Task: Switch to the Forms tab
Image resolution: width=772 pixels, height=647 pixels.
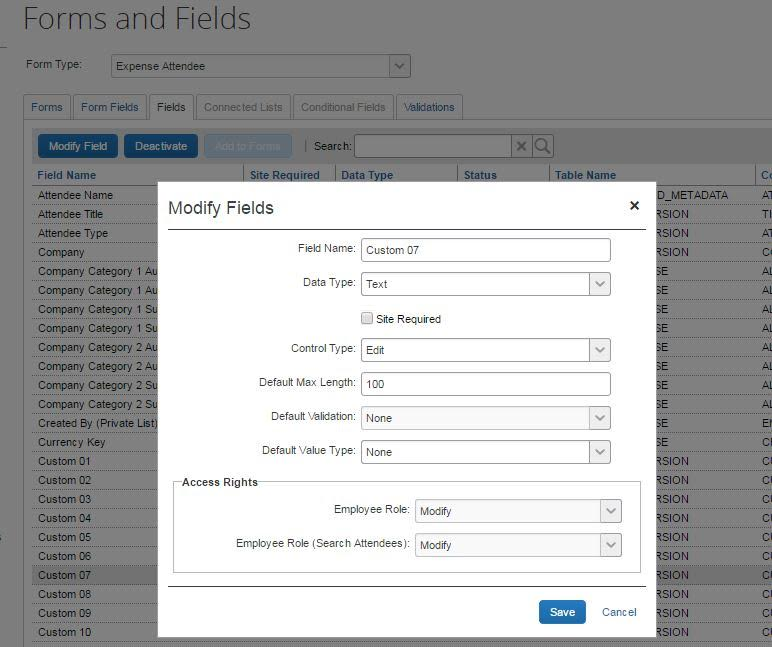Action: point(47,107)
